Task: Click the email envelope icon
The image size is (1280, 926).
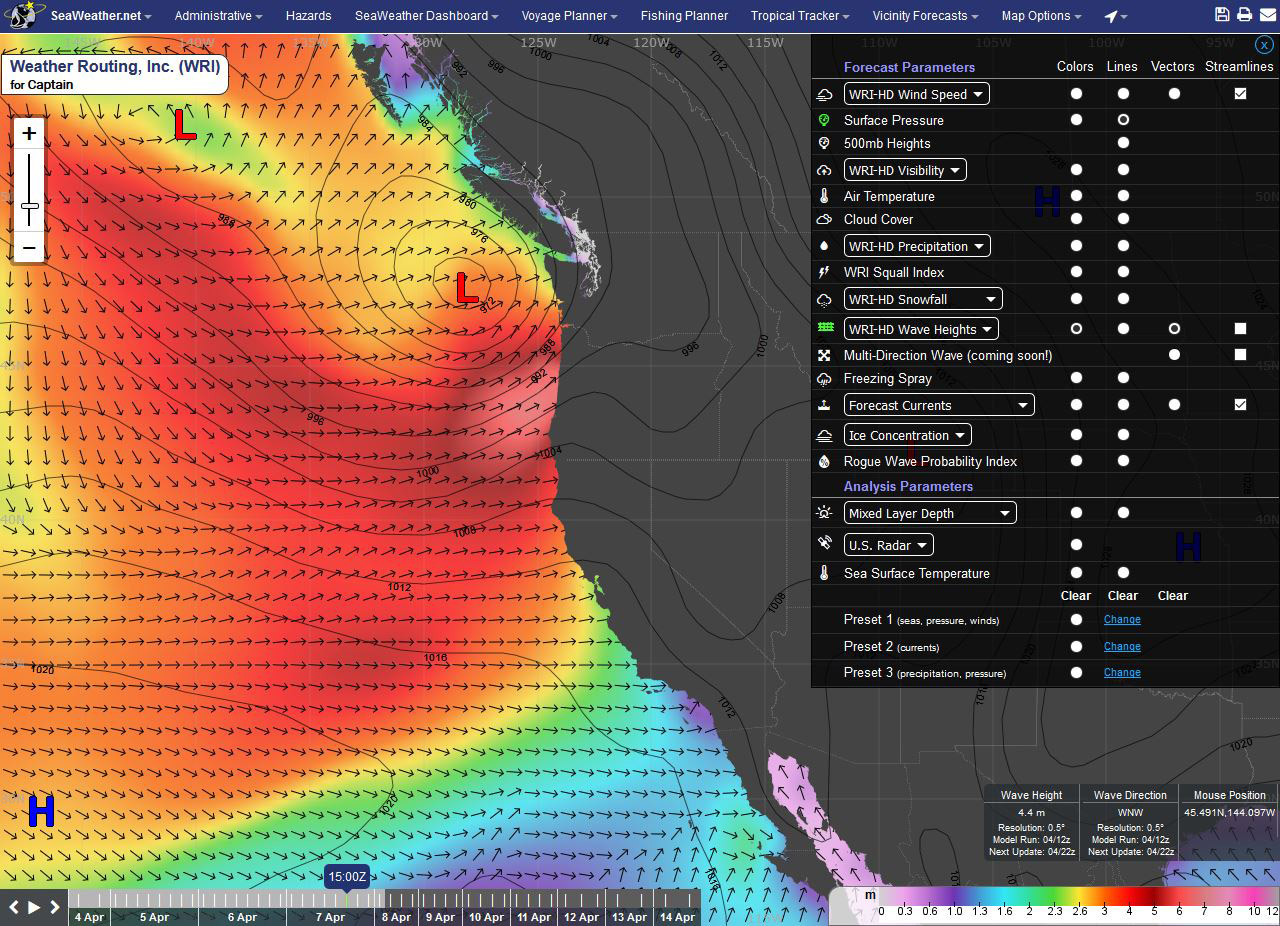Action: coord(1266,15)
